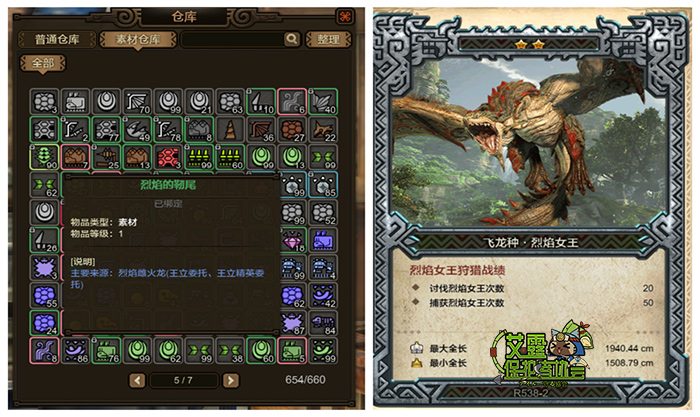This screenshot has width=700, height=417.
Task: Switch to the 普通仓库 tab
Action: tap(57, 39)
